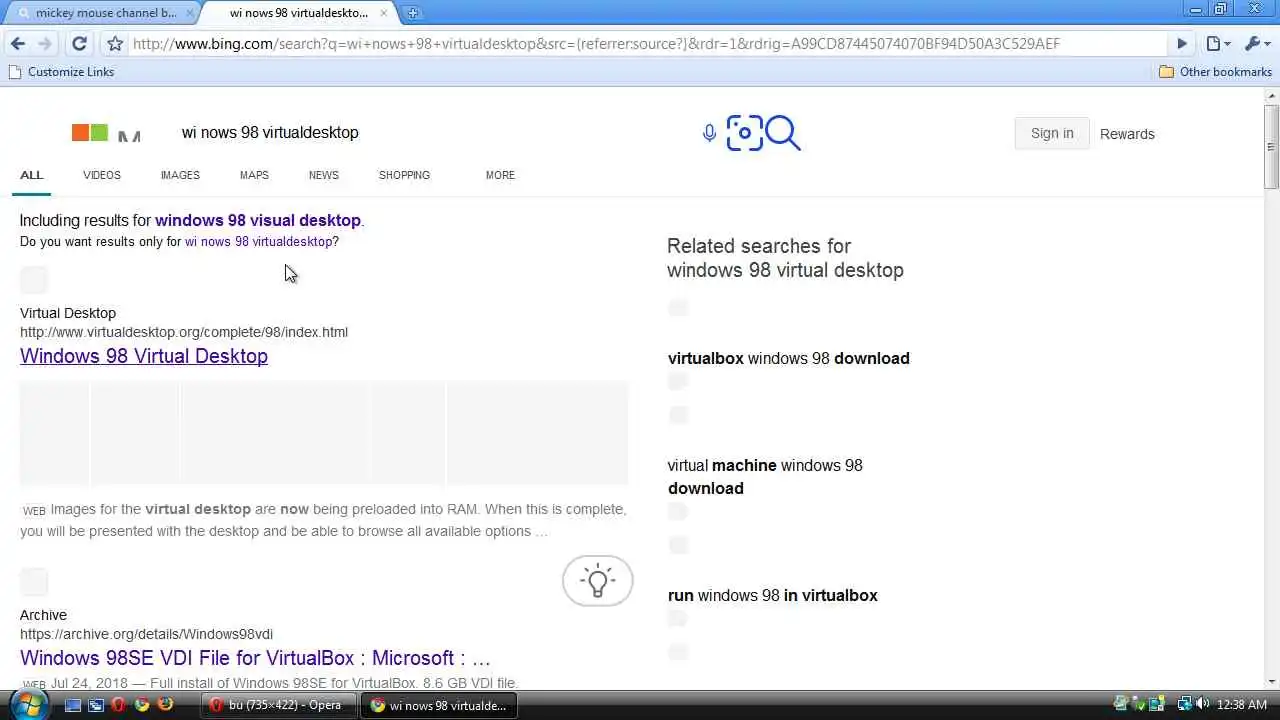
Task: Open the Rewards link
Action: click(x=1127, y=134)
